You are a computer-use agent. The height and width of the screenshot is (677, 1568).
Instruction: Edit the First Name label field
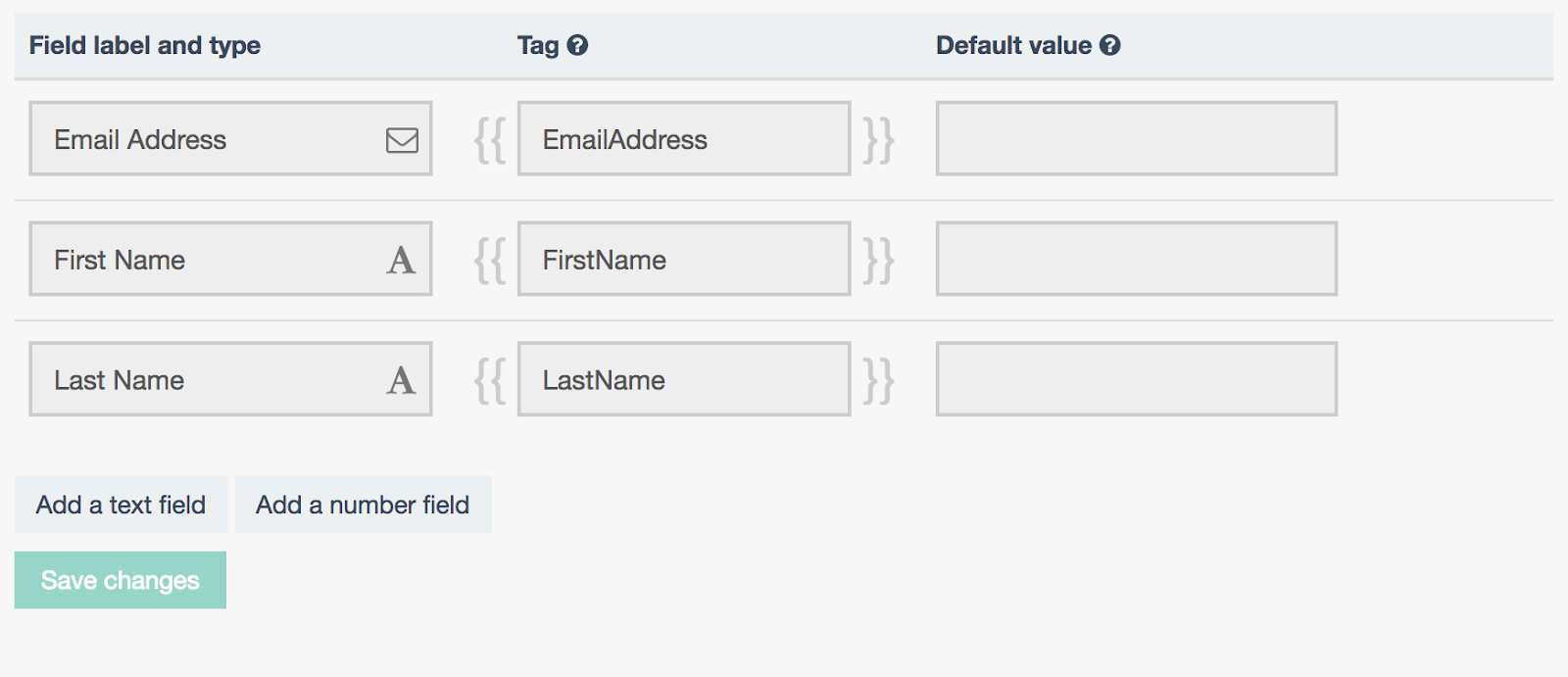tap(206, 260)
